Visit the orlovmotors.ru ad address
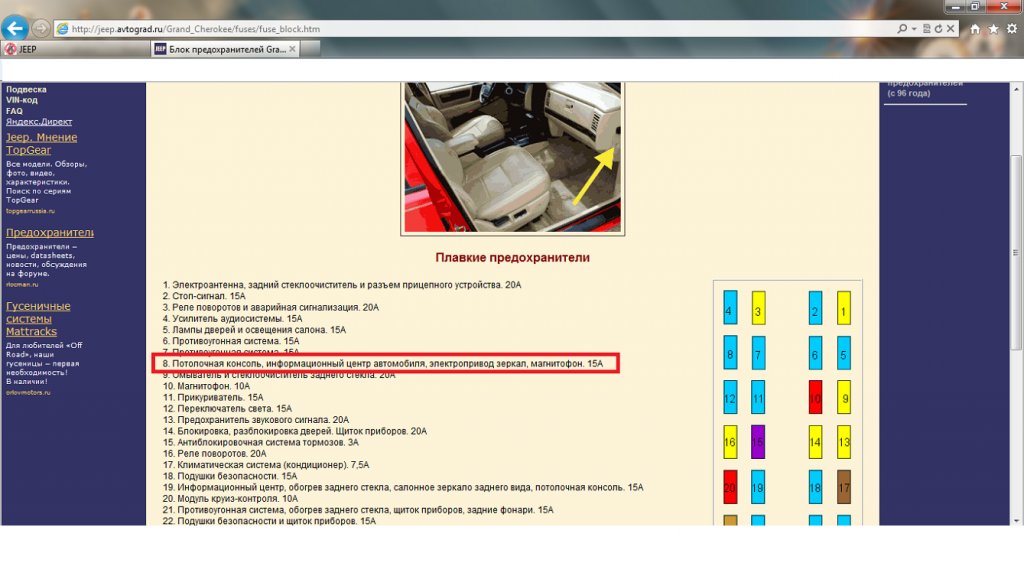Image resolution: width=1024 pixels, height=576 pixels. [x=28, y=392]
